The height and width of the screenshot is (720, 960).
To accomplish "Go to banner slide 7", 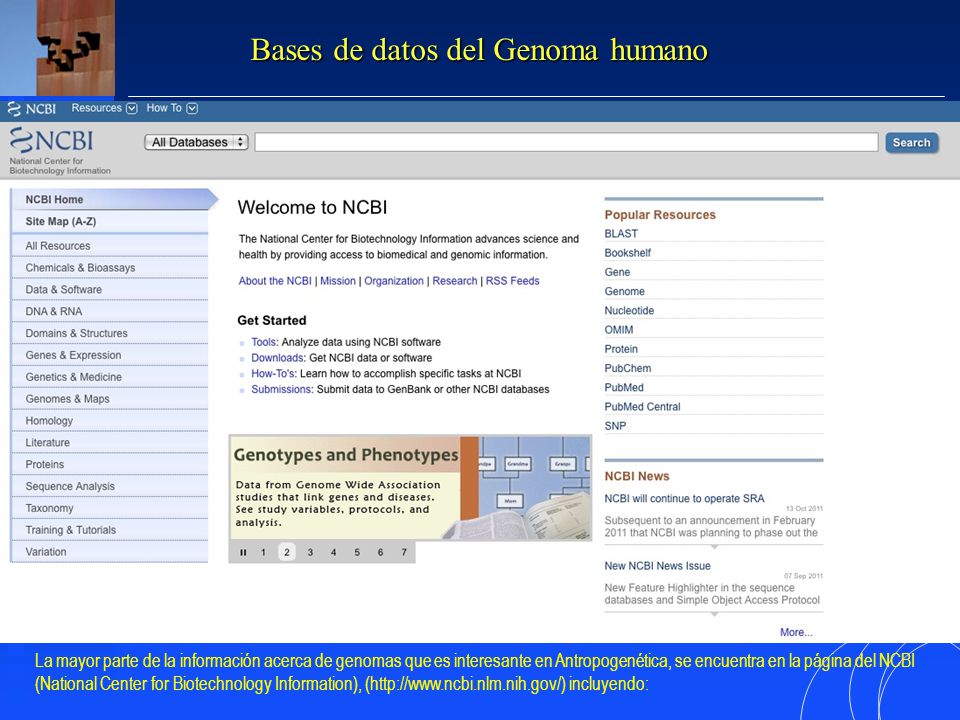I will pos(404,552).
